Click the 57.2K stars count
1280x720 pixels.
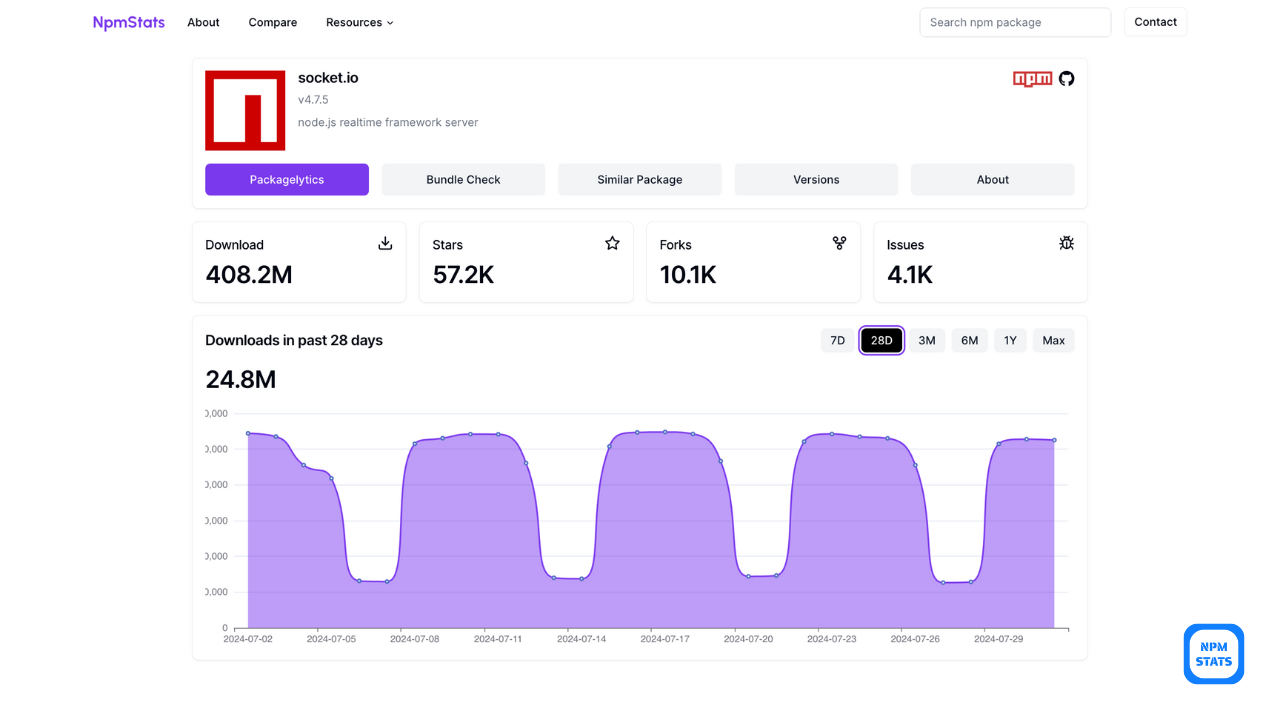click(x=463, y=275)
